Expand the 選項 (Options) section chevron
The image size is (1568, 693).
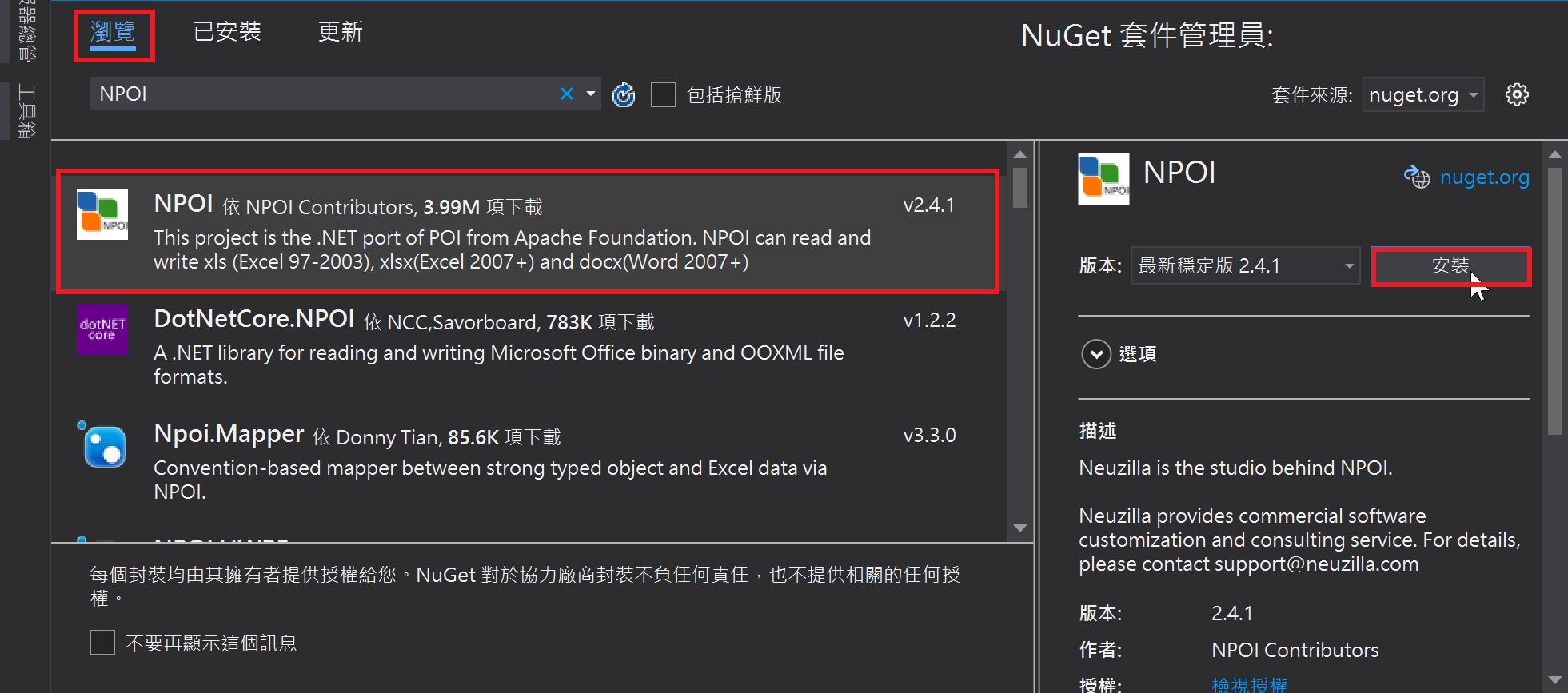coord(1096,354)
